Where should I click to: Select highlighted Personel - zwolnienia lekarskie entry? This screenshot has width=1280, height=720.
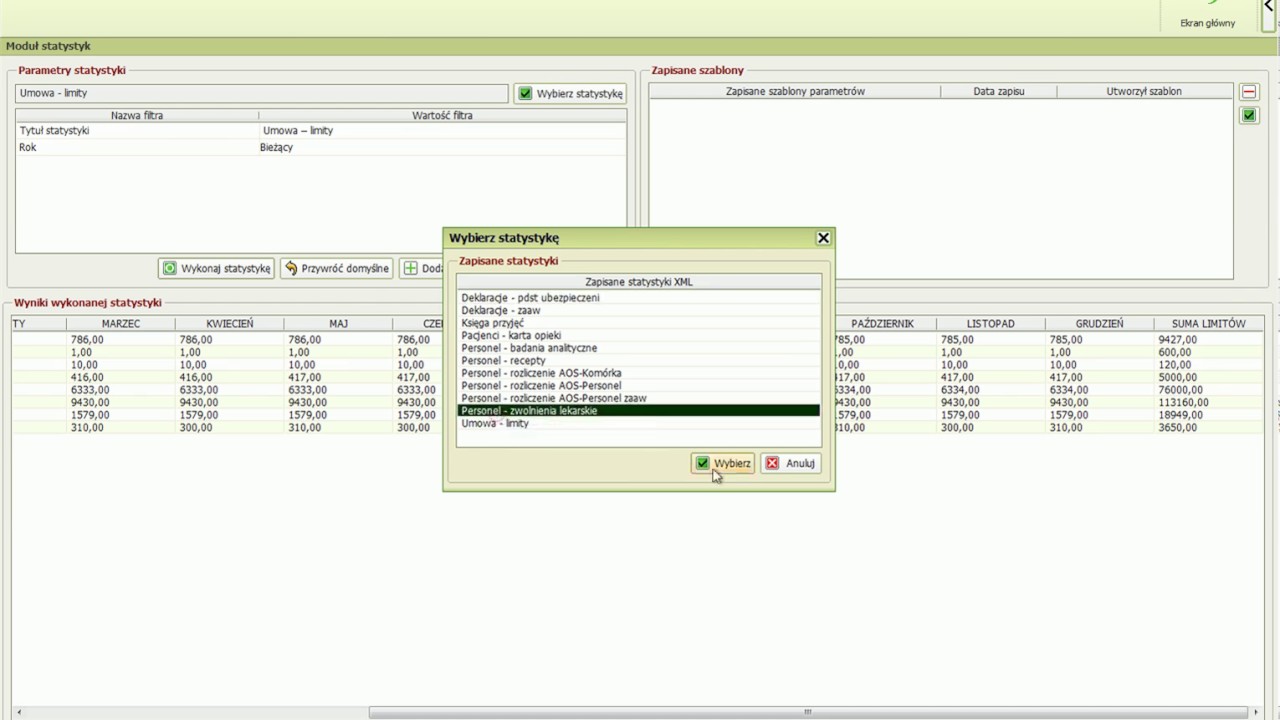tap(638, 410)
